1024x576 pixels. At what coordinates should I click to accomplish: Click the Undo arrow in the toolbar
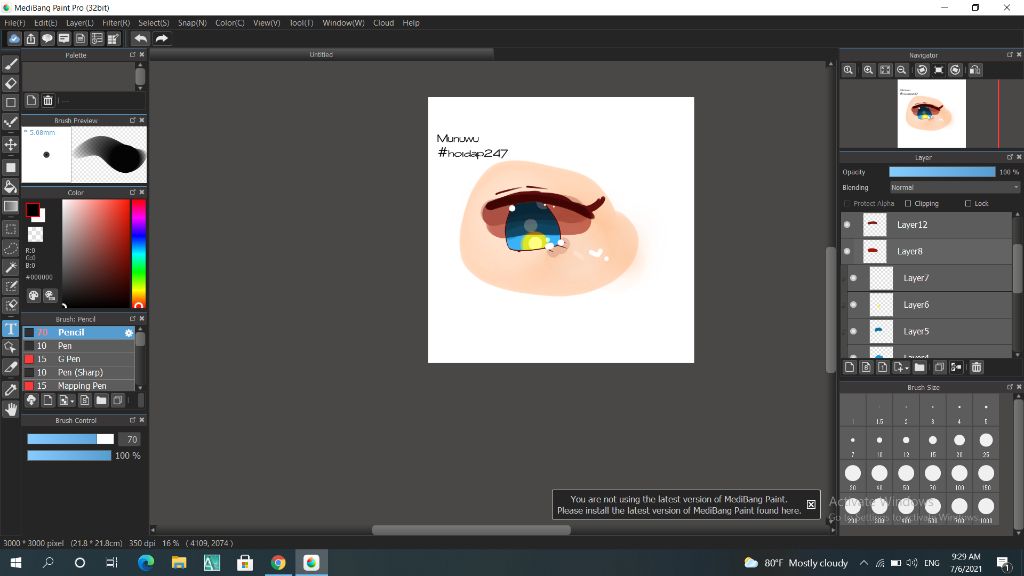tap(140, 39)
